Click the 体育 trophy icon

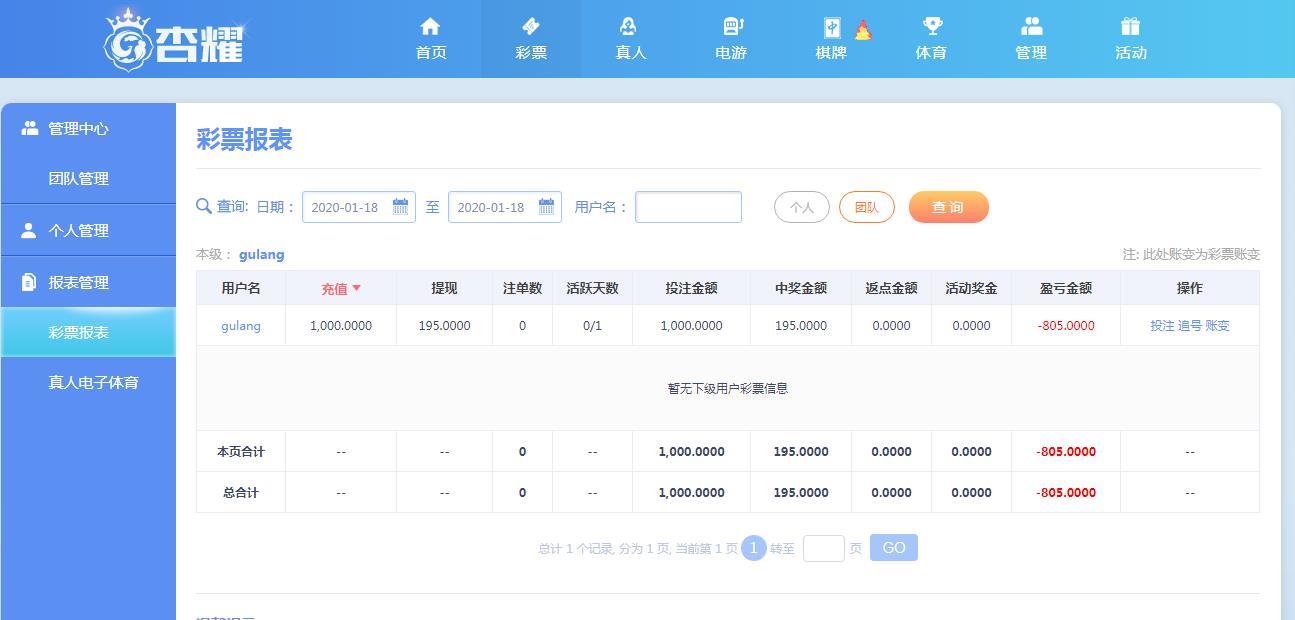(x=932, y=26)
